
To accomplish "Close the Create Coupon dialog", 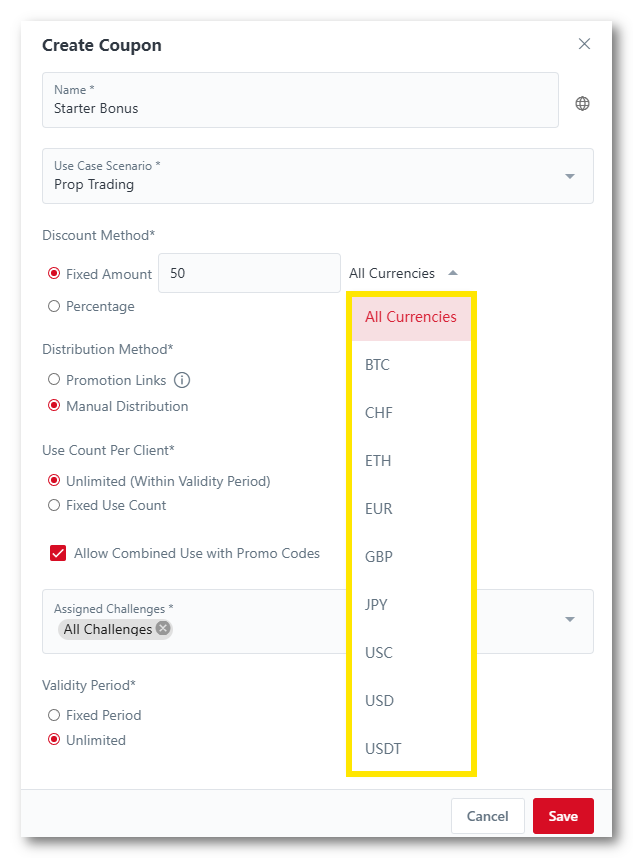I will point(584,44).
